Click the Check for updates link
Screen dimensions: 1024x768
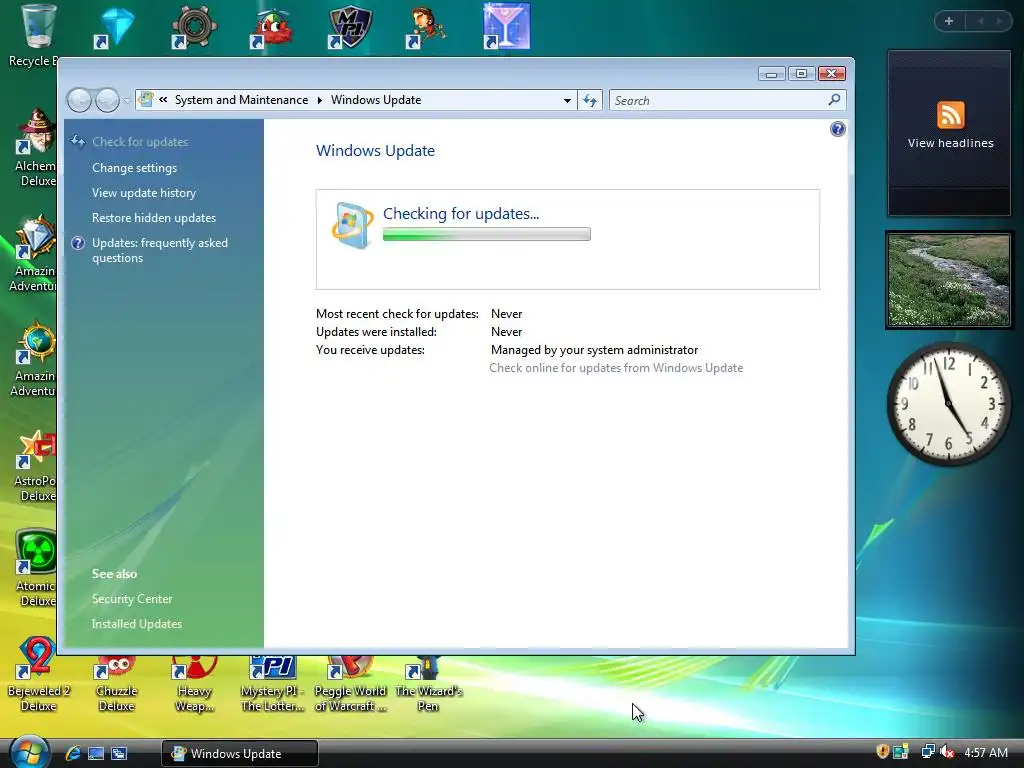click(x=140, y=142)
